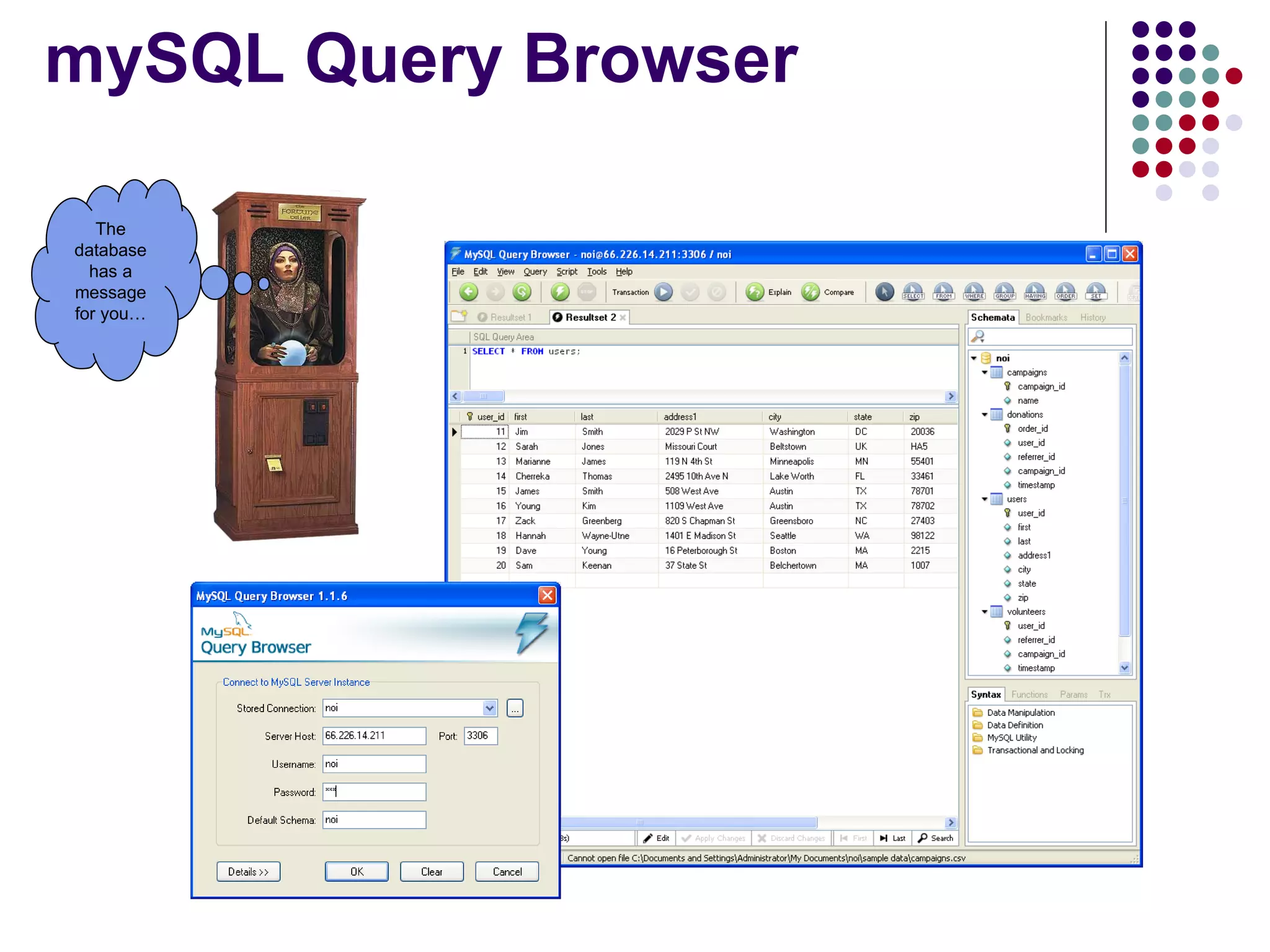Screen dimensions: 1270x952
Task: Open the Help menu
Action: [624, 271]
